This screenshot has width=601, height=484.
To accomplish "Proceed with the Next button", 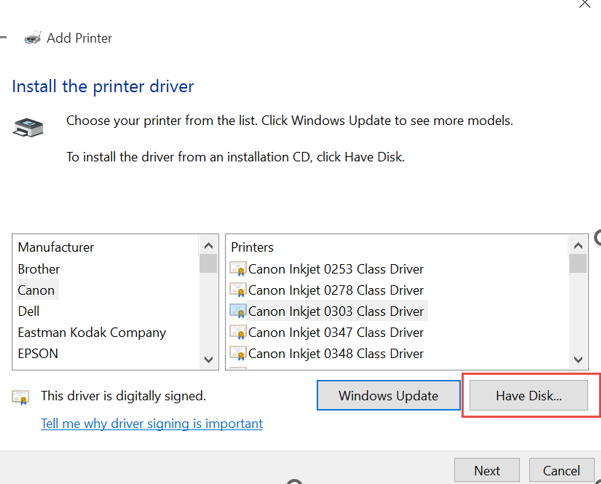I will click(x=487, y=470).
